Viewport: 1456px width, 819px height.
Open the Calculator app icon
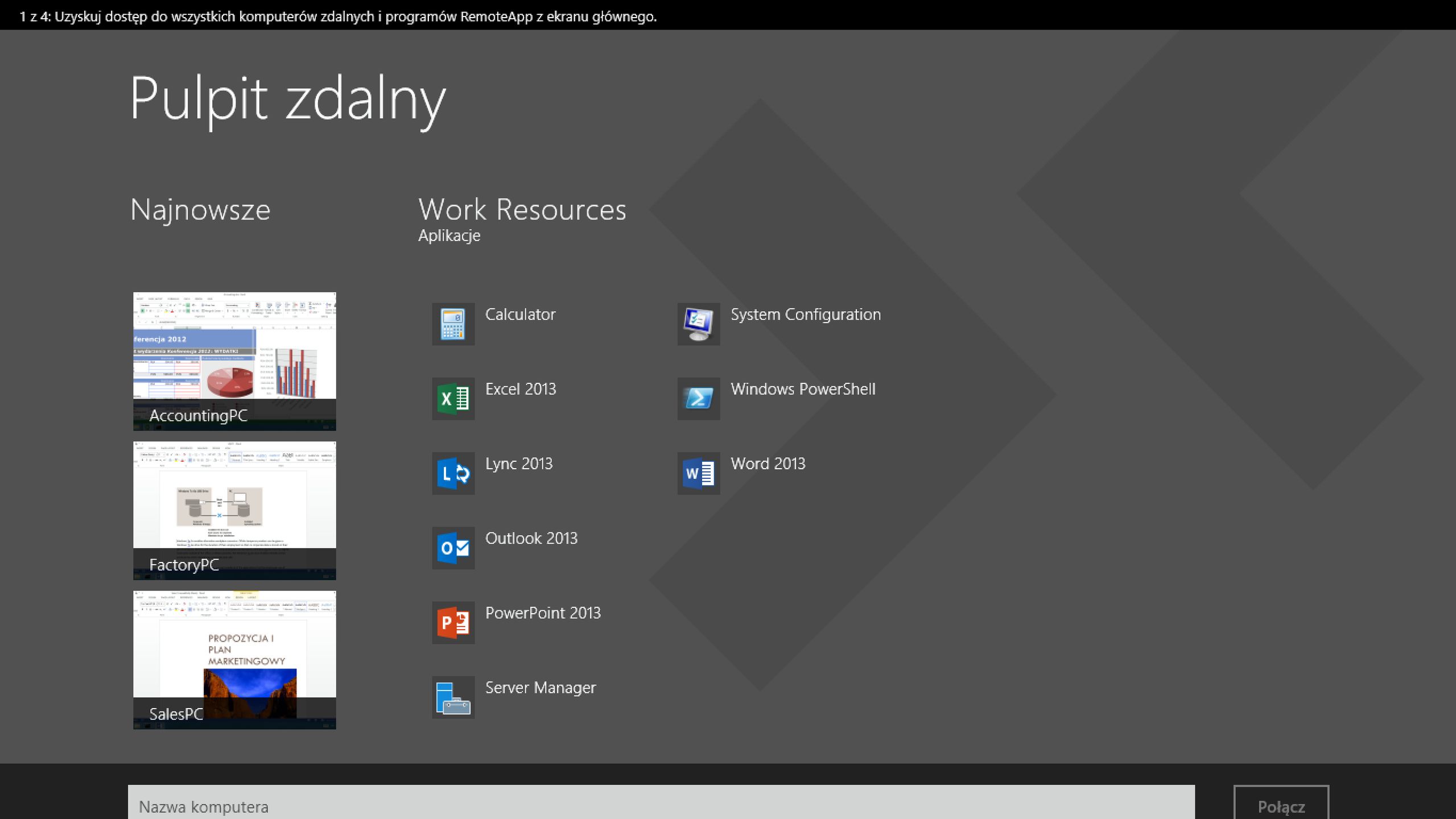pos(453,324)
